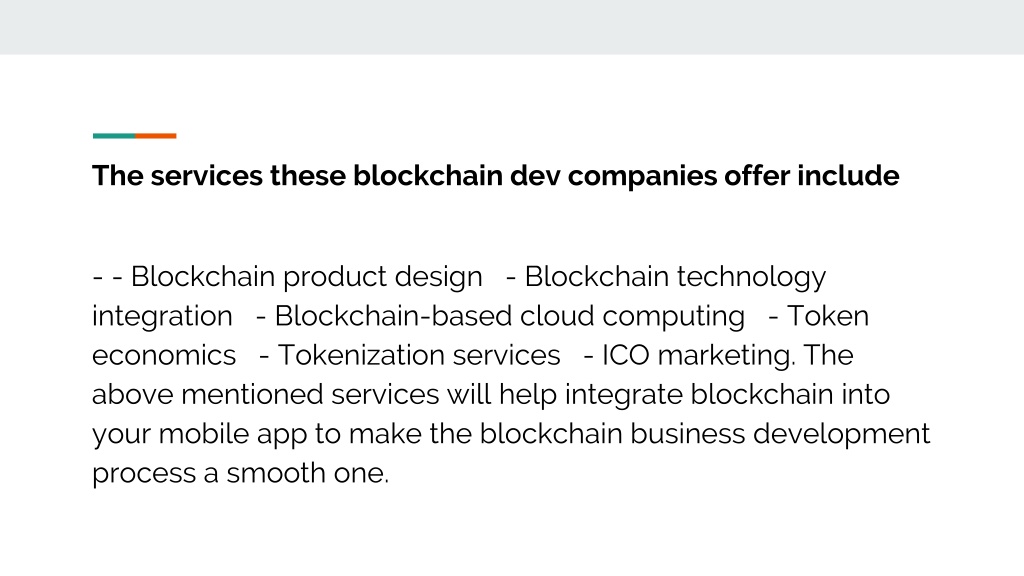
Task: Click the word "Token" ending the second line
Action: coord(827,316)
